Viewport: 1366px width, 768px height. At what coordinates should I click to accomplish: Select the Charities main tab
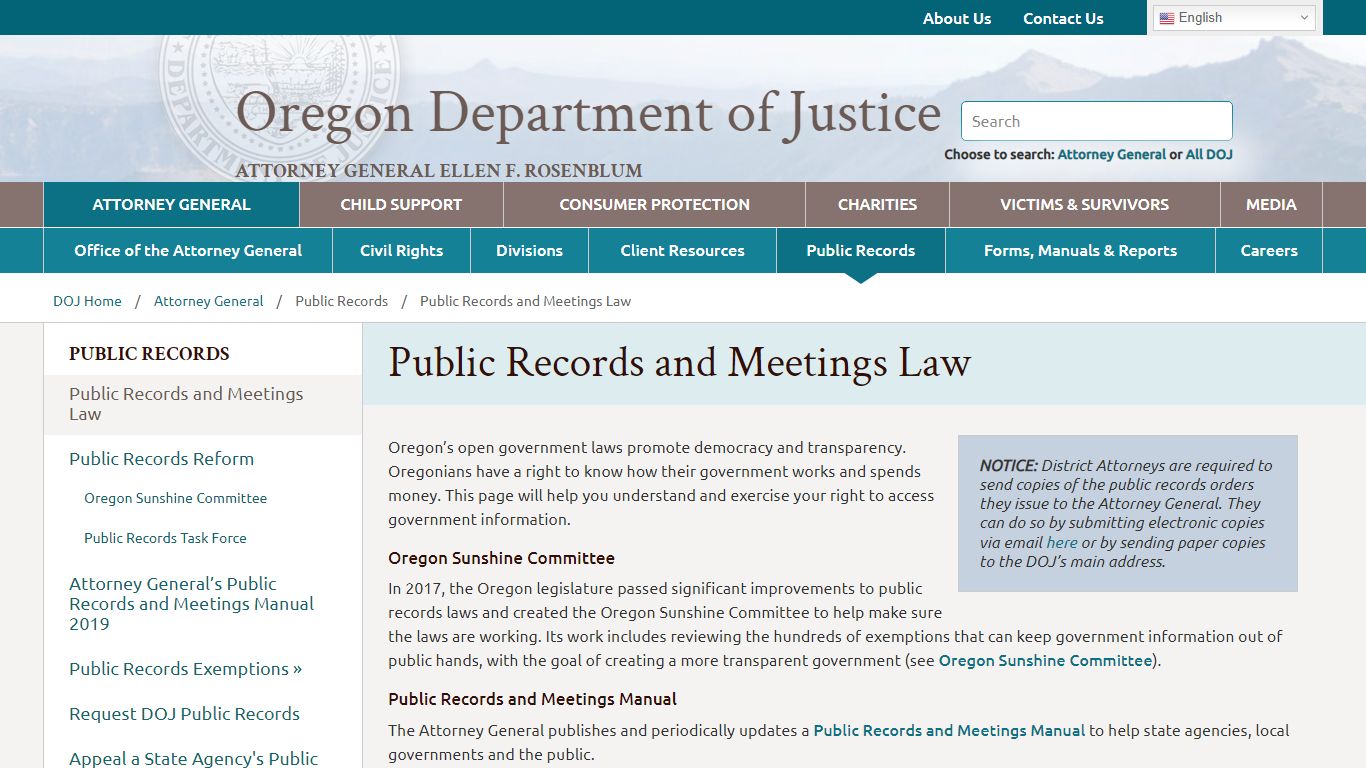coord(877,204)
